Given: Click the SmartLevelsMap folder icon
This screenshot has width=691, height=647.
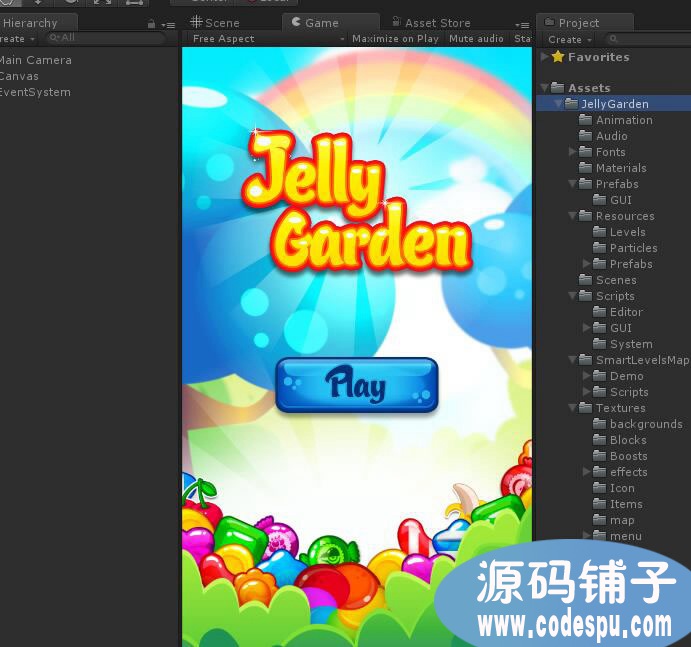Looking at the screenshot, I should pos(585,360).
